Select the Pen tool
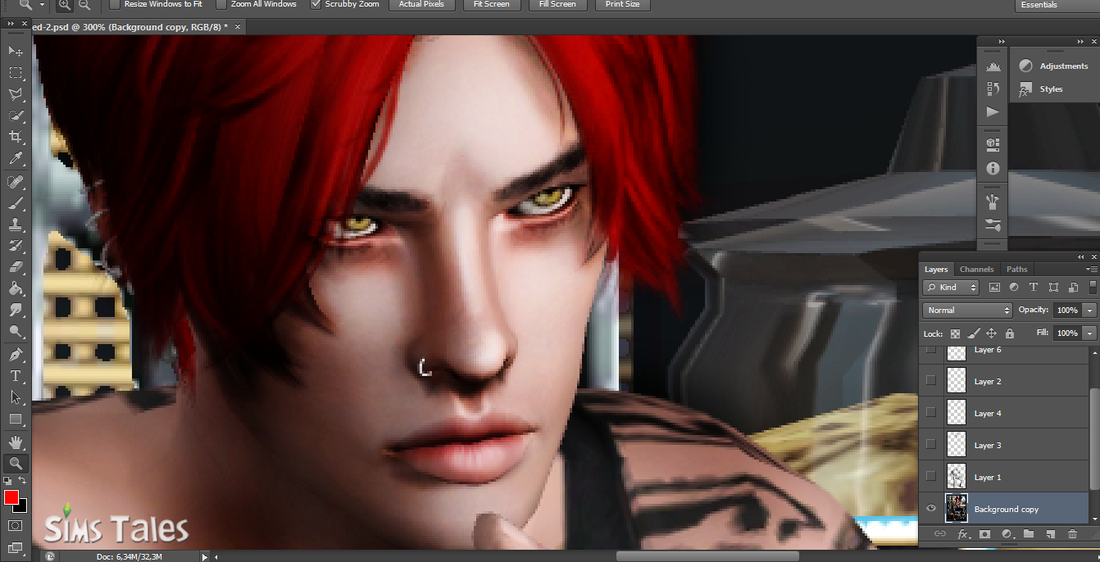The width and height of the screenshot is (1100, 562). pos(15,355)
